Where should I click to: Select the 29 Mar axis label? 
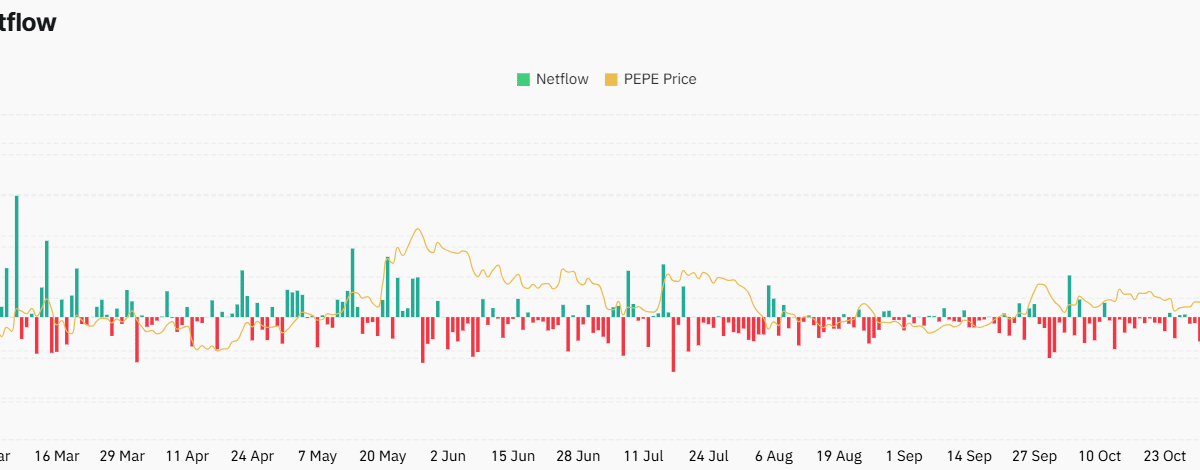pyautogui.click(x=122, y=456)
